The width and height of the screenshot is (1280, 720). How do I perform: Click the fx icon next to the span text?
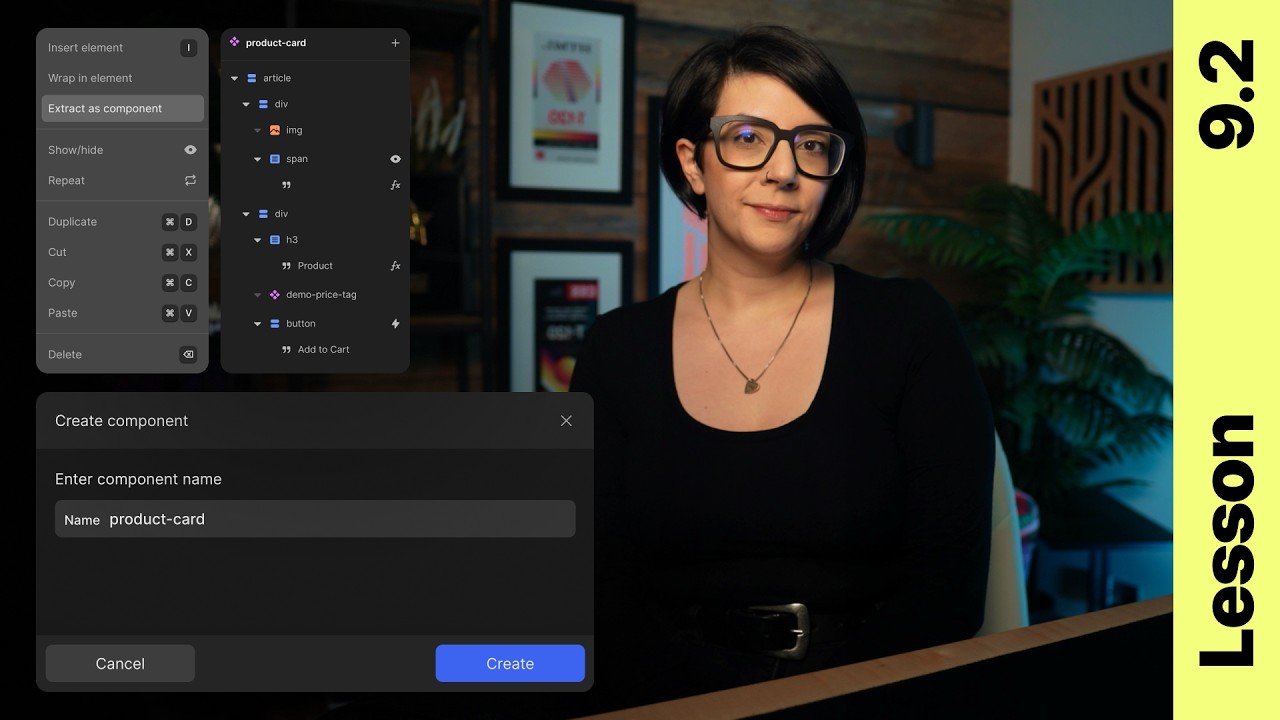(x=395, y=185)
